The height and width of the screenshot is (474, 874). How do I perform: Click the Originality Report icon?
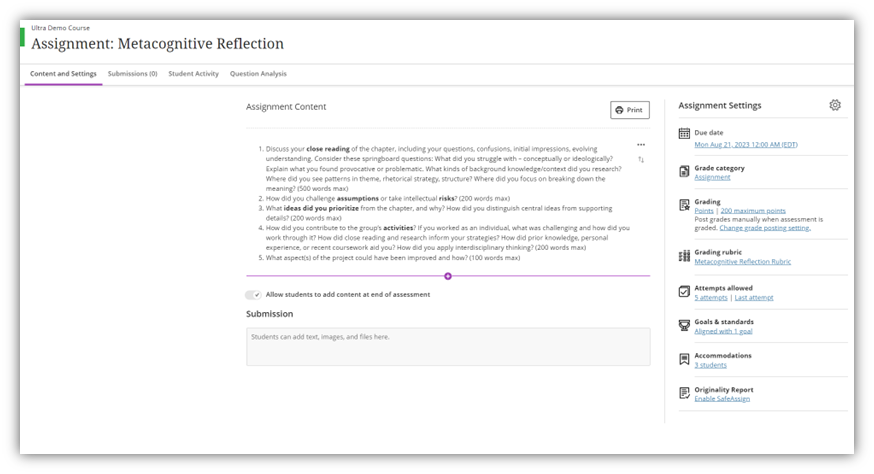[x=684, y=393]
